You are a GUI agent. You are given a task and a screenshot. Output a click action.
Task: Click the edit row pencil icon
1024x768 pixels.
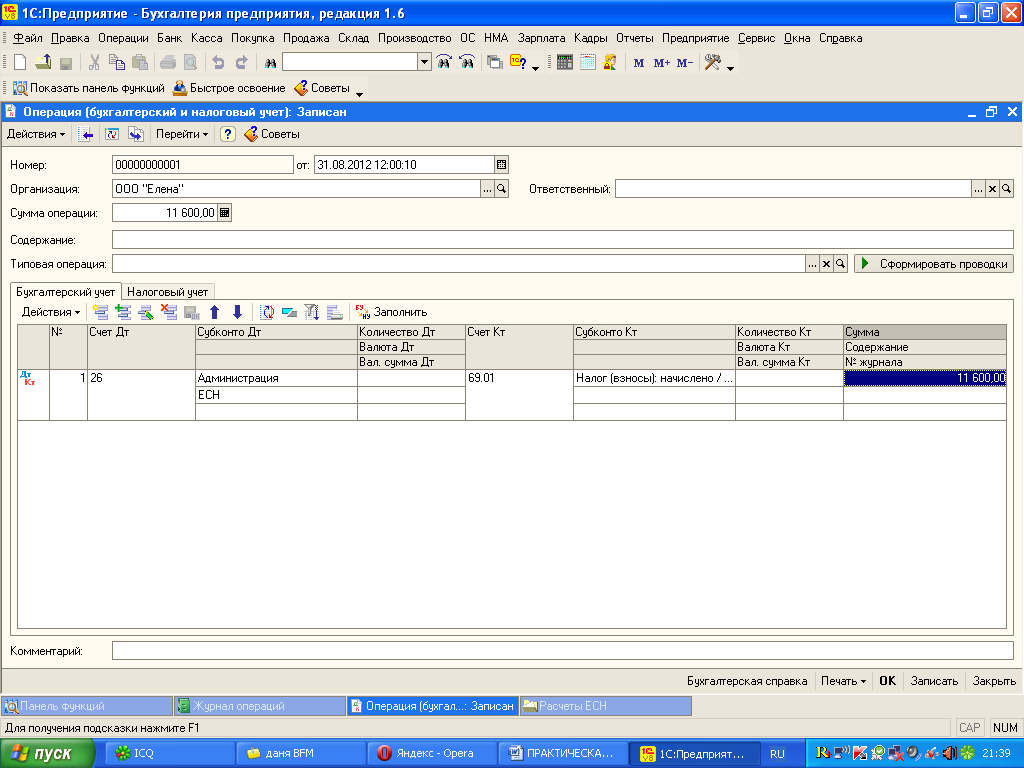click(146, 312)
